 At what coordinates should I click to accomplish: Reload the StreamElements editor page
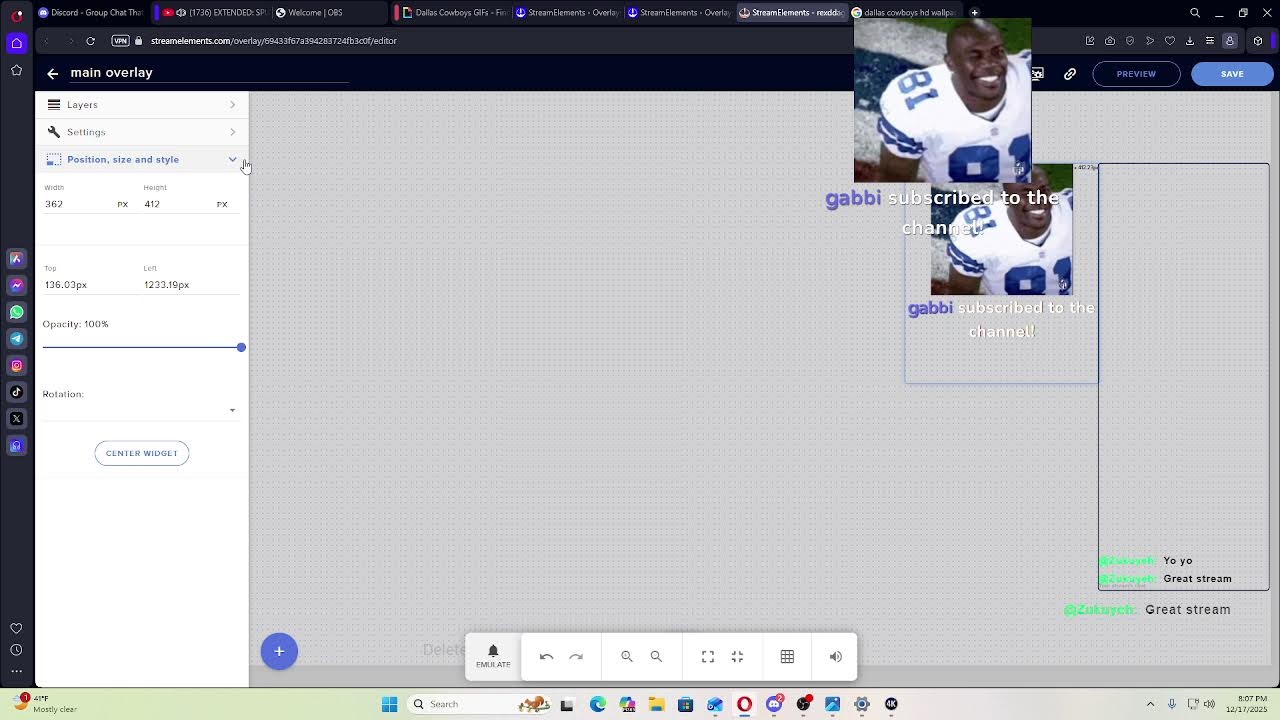pos(90,41)
